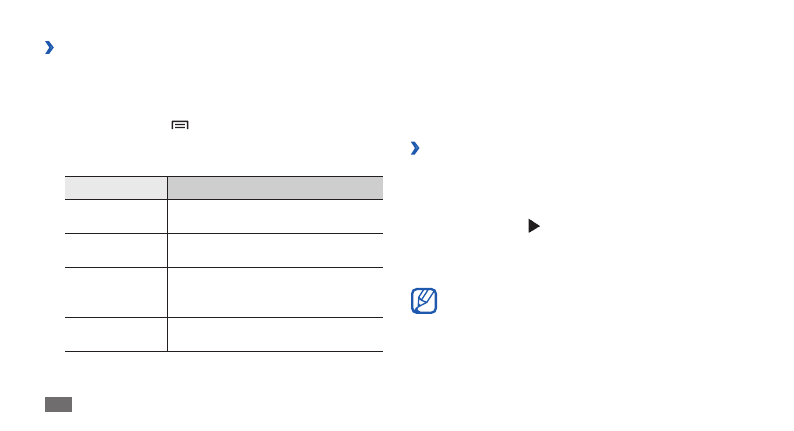Click the blue note pencil icon
The image size is (794, 431).
(424, 301)
